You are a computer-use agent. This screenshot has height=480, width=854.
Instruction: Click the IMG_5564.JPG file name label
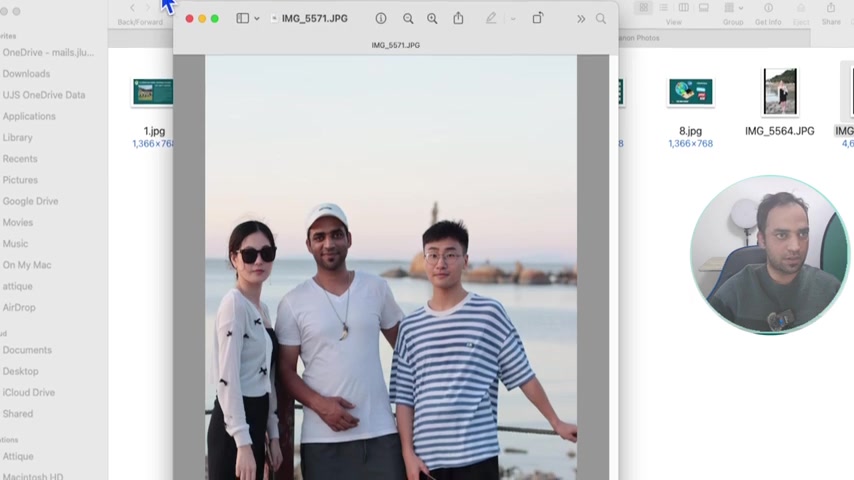point(779,131)
